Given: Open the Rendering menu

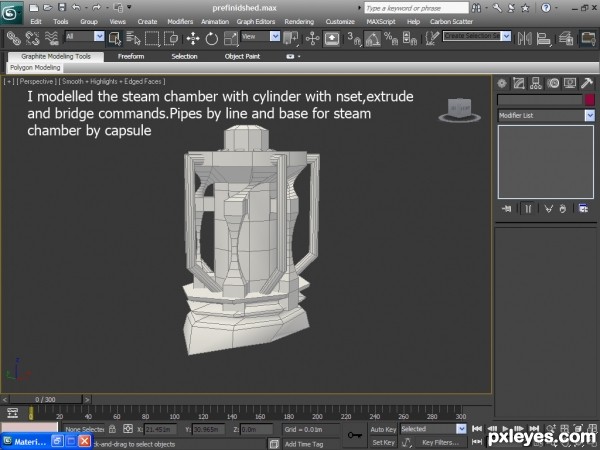Looking at the screenshot, I should (x=299, y=22).
